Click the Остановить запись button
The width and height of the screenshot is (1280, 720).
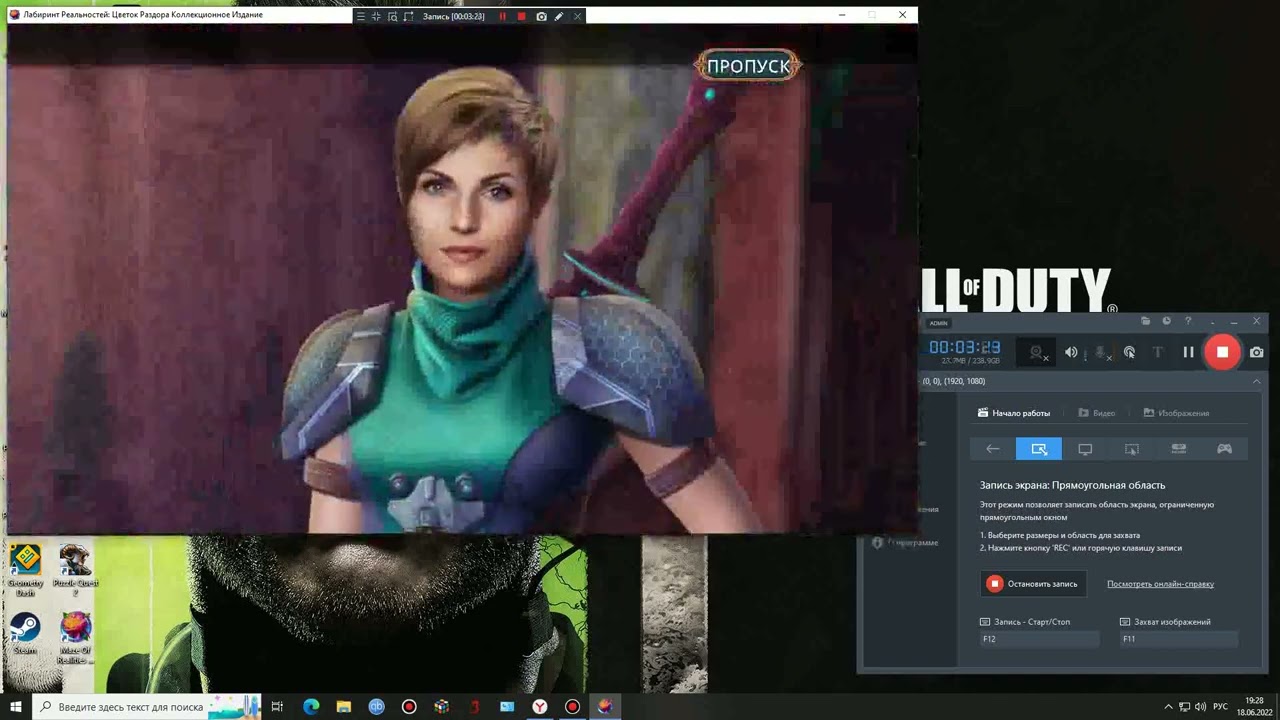click(x=1033, y=584)
